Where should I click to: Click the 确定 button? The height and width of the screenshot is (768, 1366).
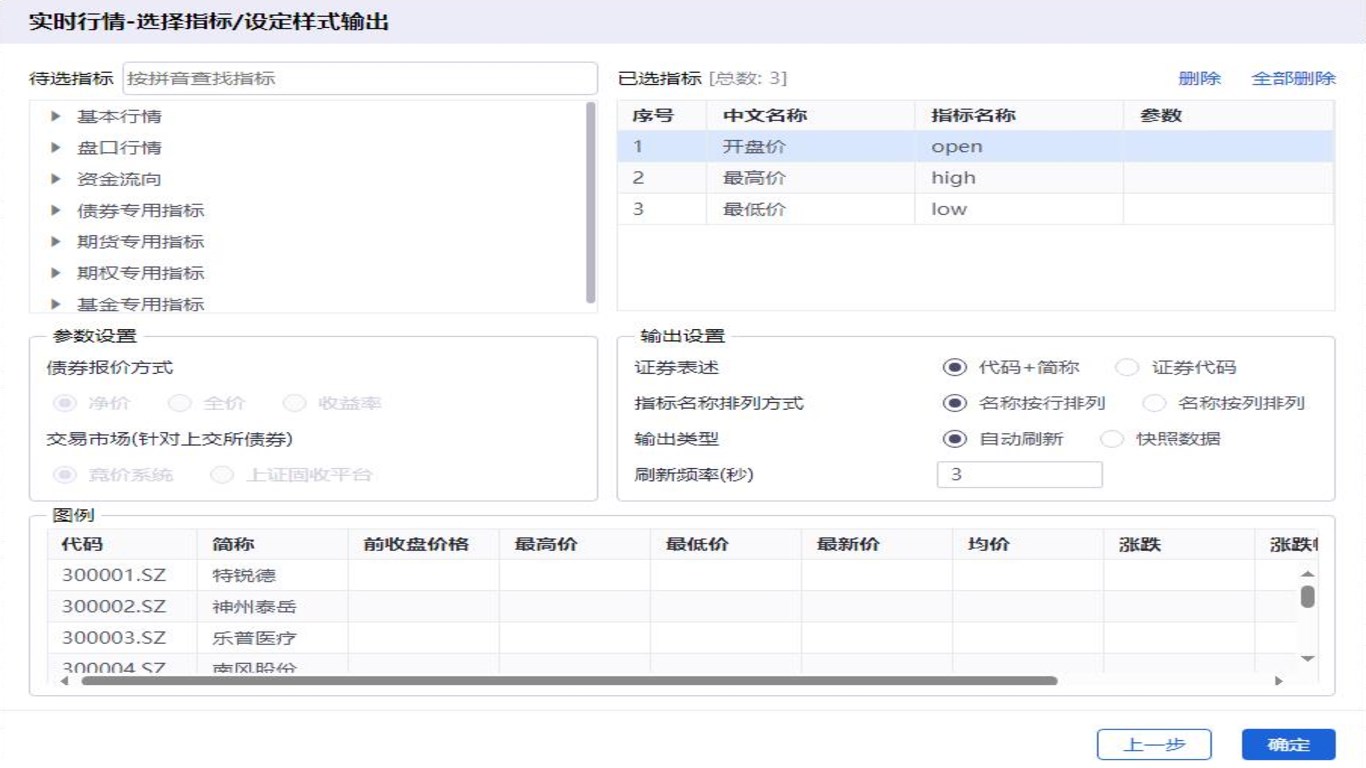pos(1289,744)
